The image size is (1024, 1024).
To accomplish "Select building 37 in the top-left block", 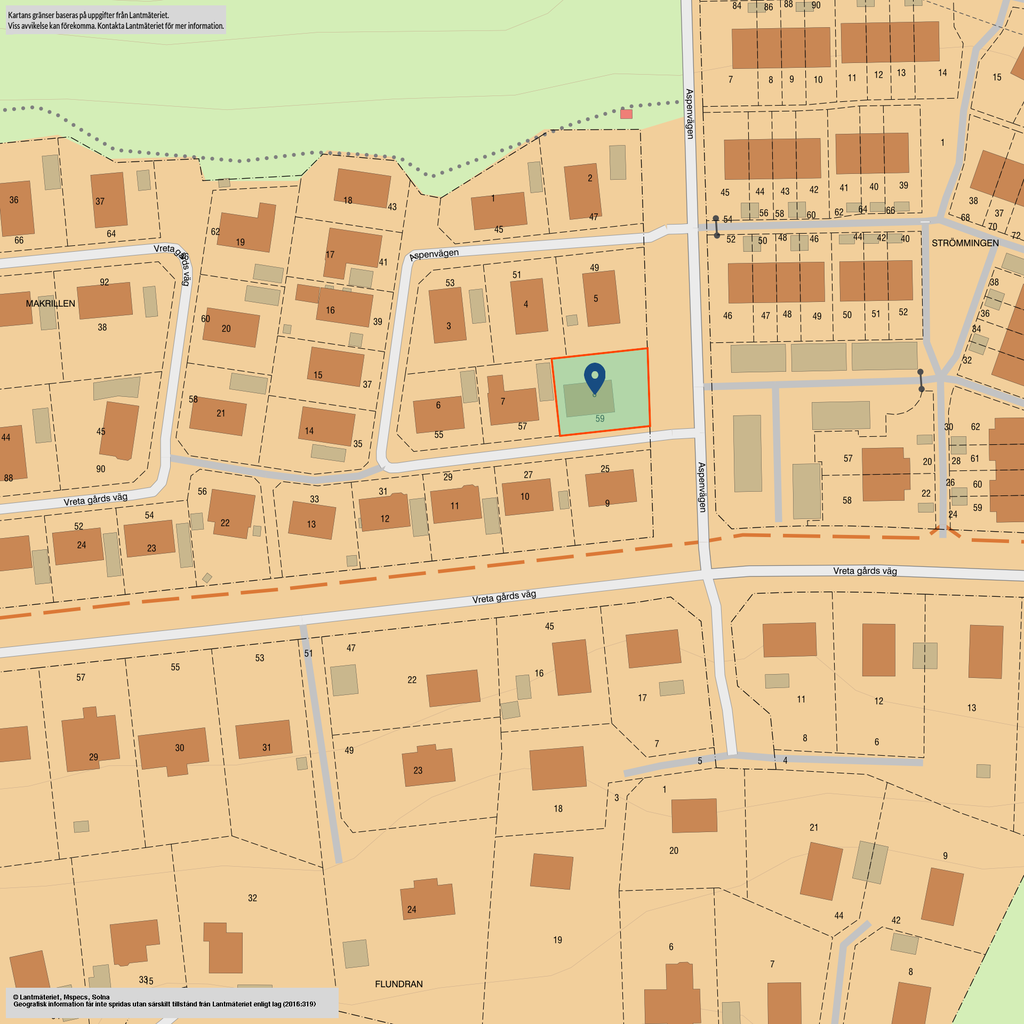I will click(108, 200).
